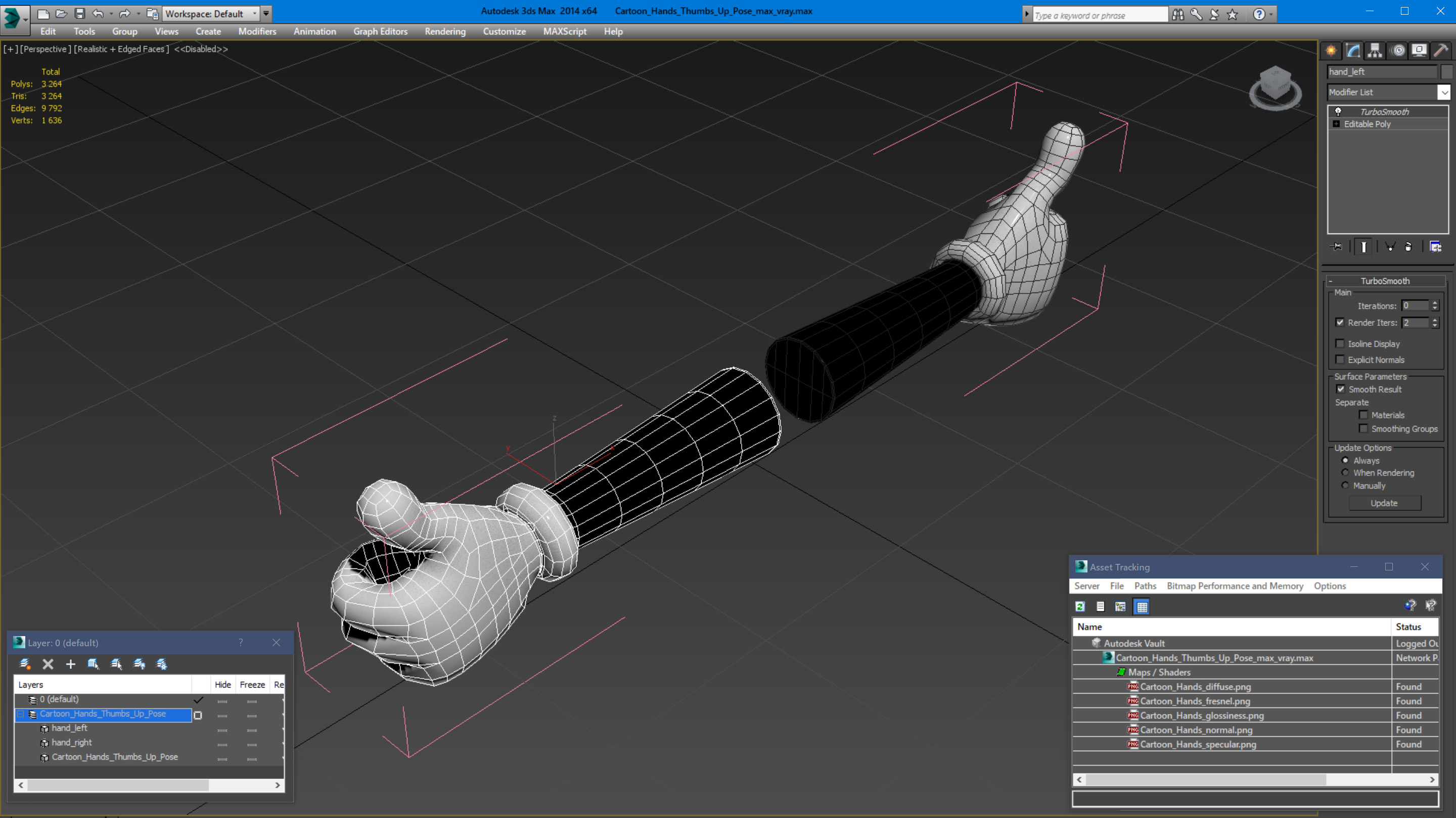Open the Rendering menu
The width and height of the screenshot is (1456, 818).
tap(445, 32)
